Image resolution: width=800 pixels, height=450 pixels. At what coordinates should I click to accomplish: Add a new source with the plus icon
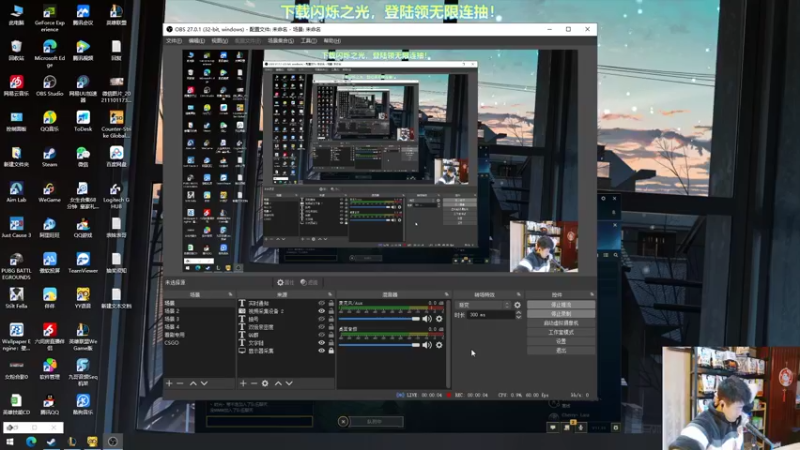point(243,383)
